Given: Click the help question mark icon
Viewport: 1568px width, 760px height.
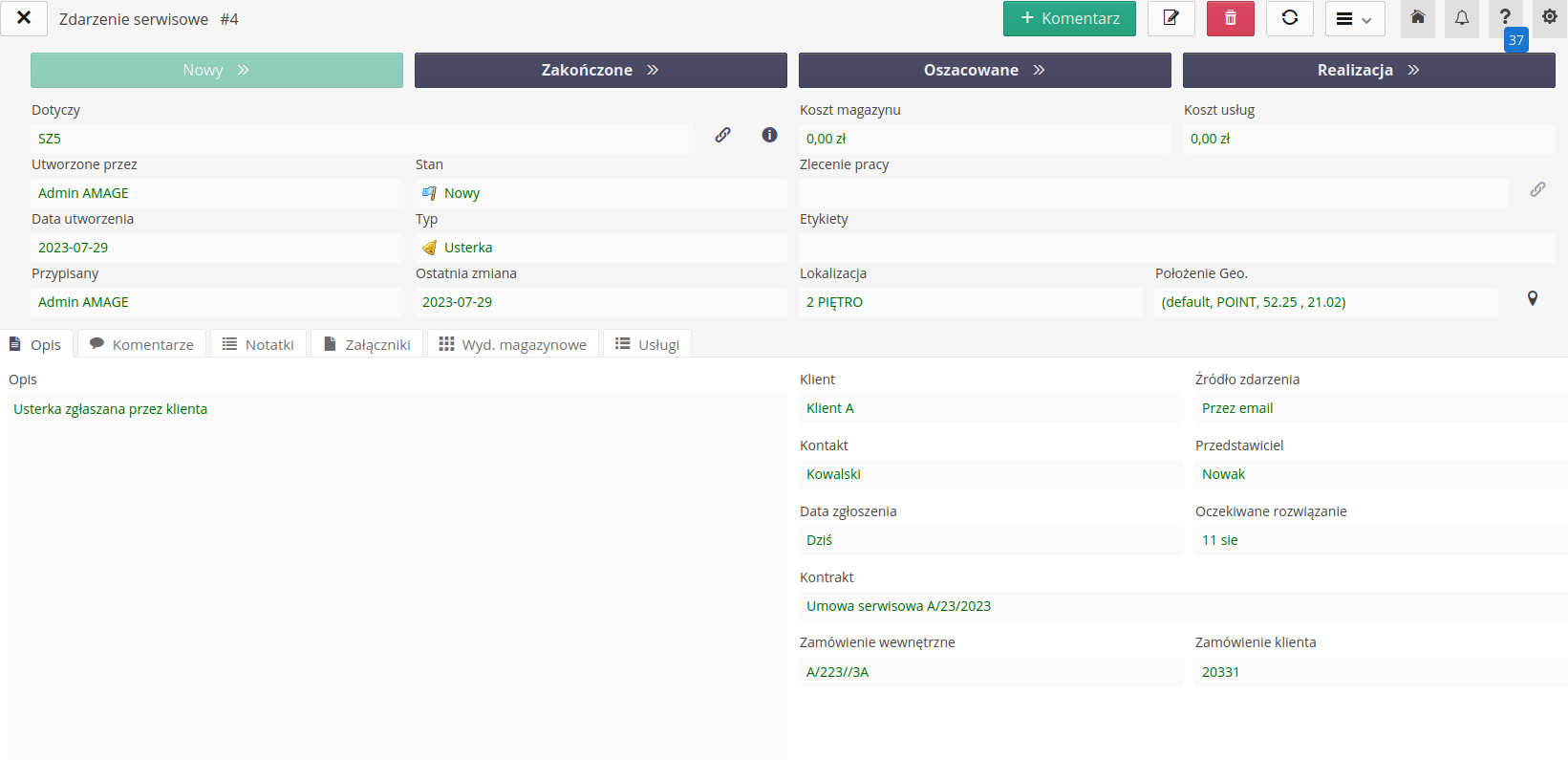Looking at the screenshot, I should [x=1505, y=17].
